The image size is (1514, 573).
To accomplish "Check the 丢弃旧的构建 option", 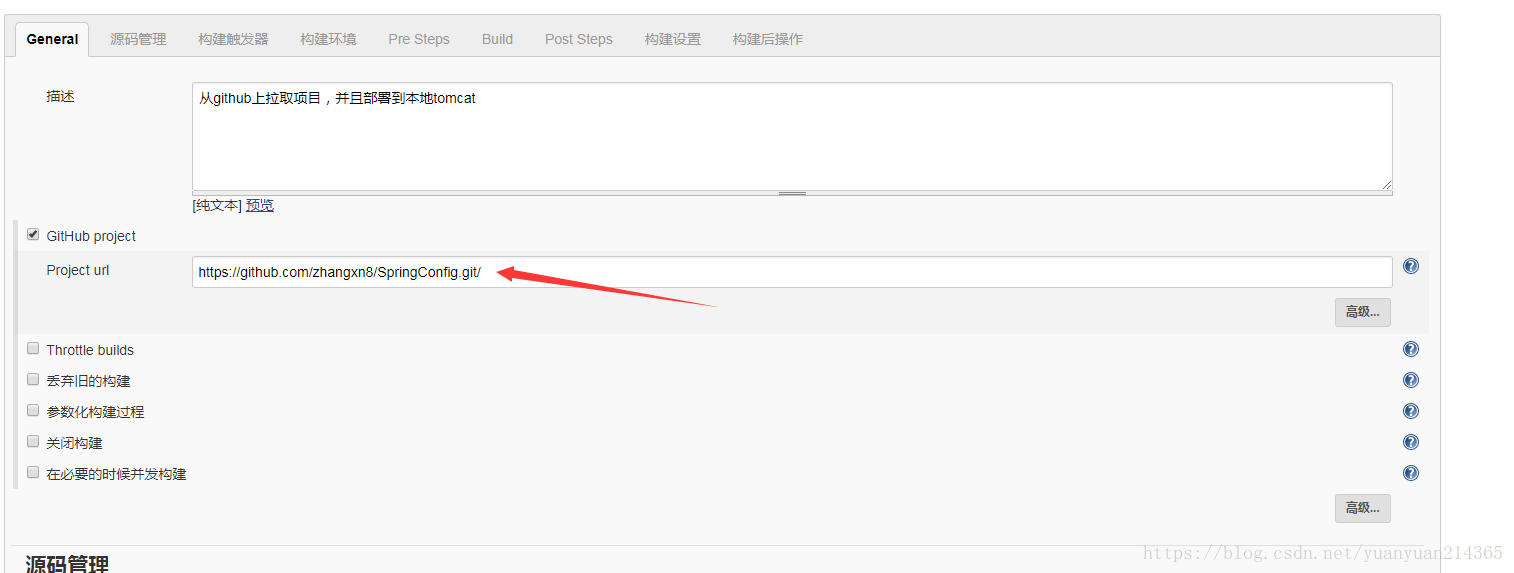I will click(x=33, y=380).
